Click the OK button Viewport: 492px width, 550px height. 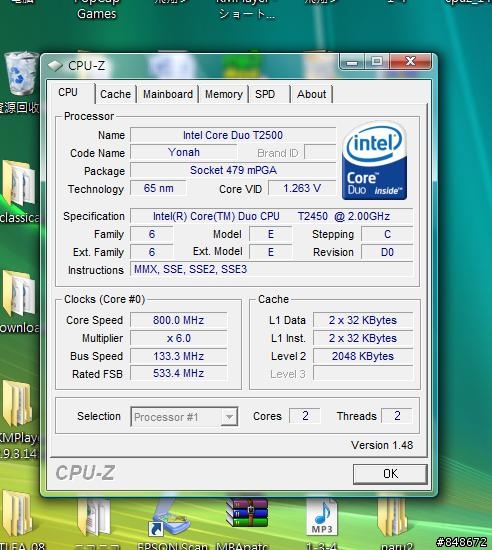390,474
